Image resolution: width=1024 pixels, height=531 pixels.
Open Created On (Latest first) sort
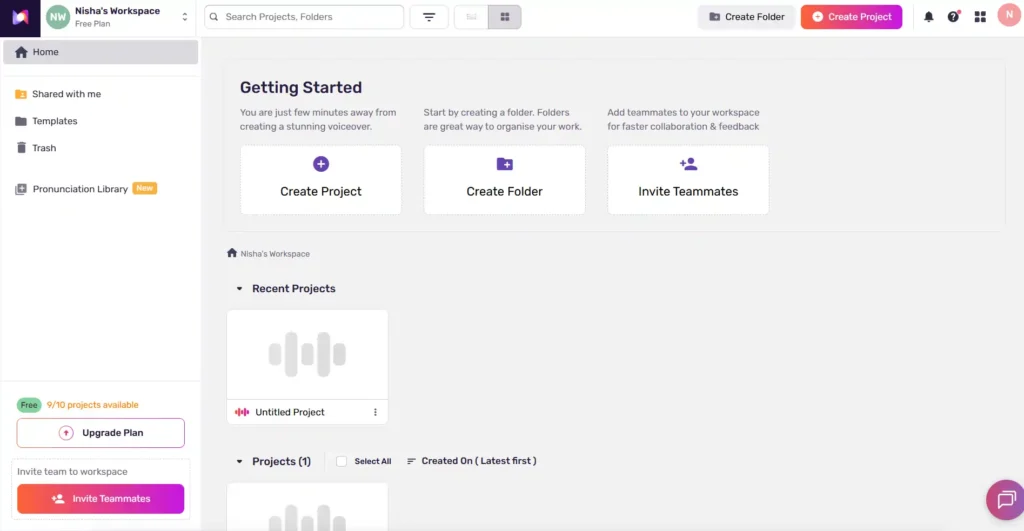tap(472, 461)
